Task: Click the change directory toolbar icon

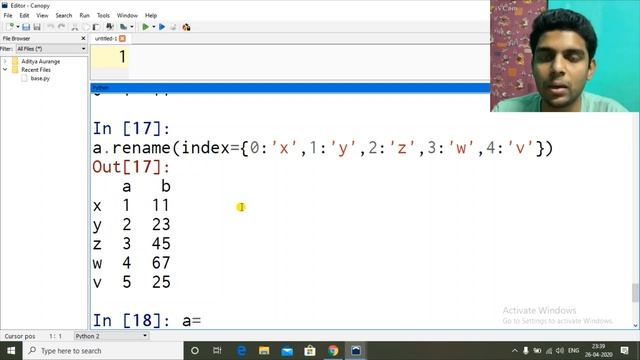Action: point(124,27)
